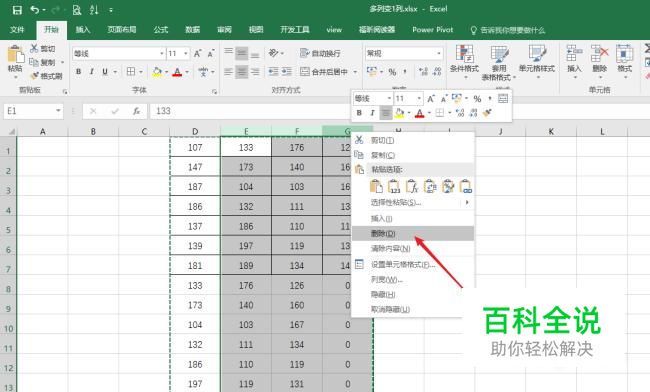Image resolution: width=650 pixels, height=392 pixels.
Task: Click the format painter brush in the mini toolbar
Action: [488, 113]
